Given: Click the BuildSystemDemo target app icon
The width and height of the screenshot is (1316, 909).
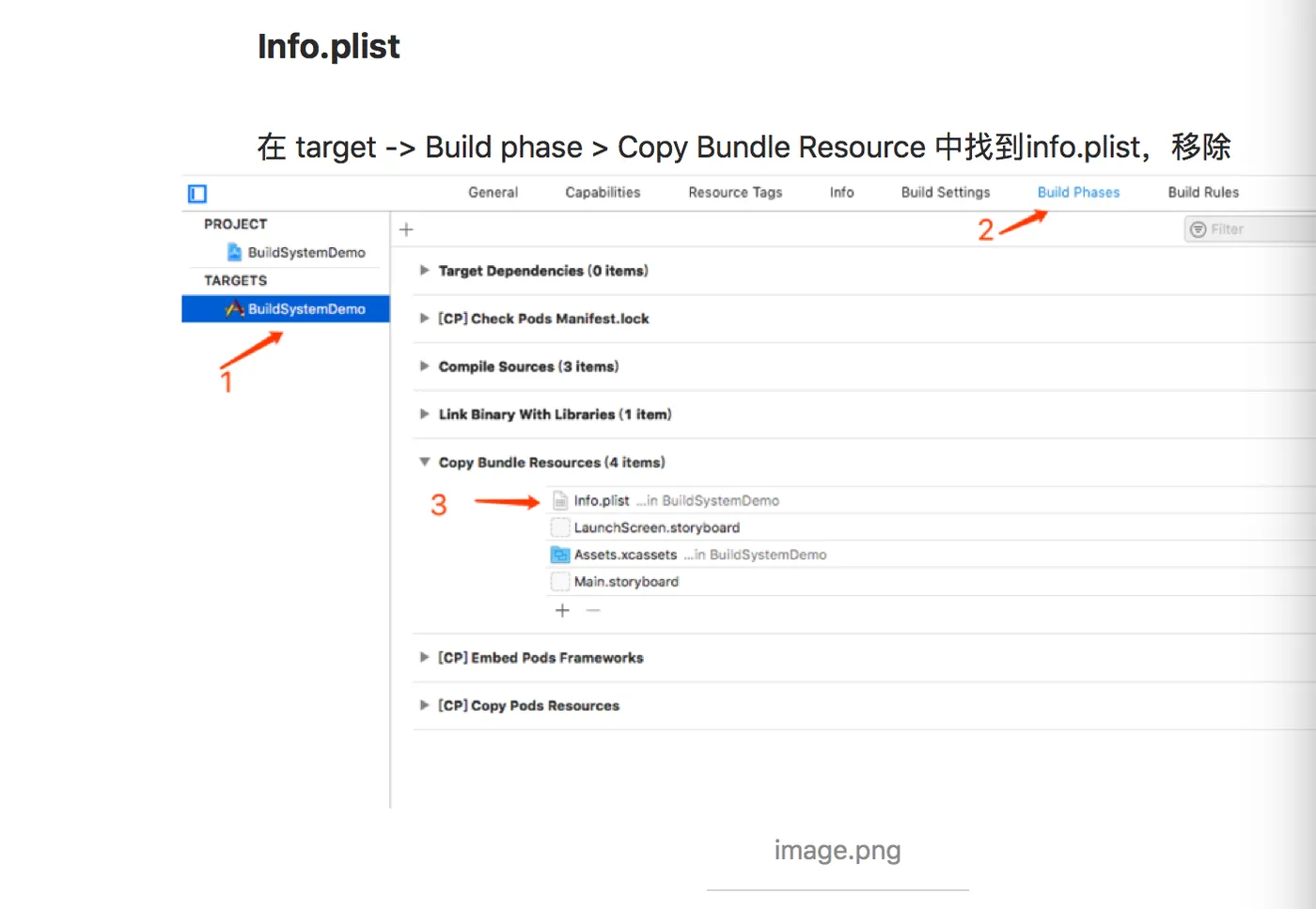Looking at the screenshot, I should (x=234, y=308).
